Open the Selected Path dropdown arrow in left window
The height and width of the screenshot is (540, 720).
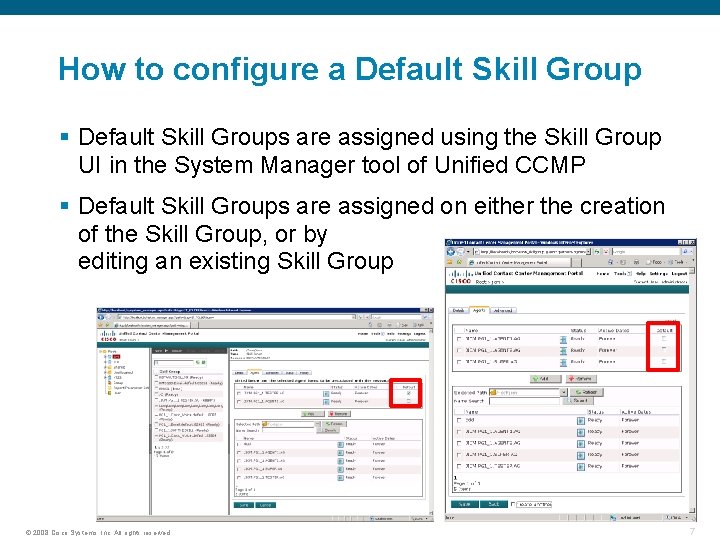pyautogui.click(x=318, y=424)
